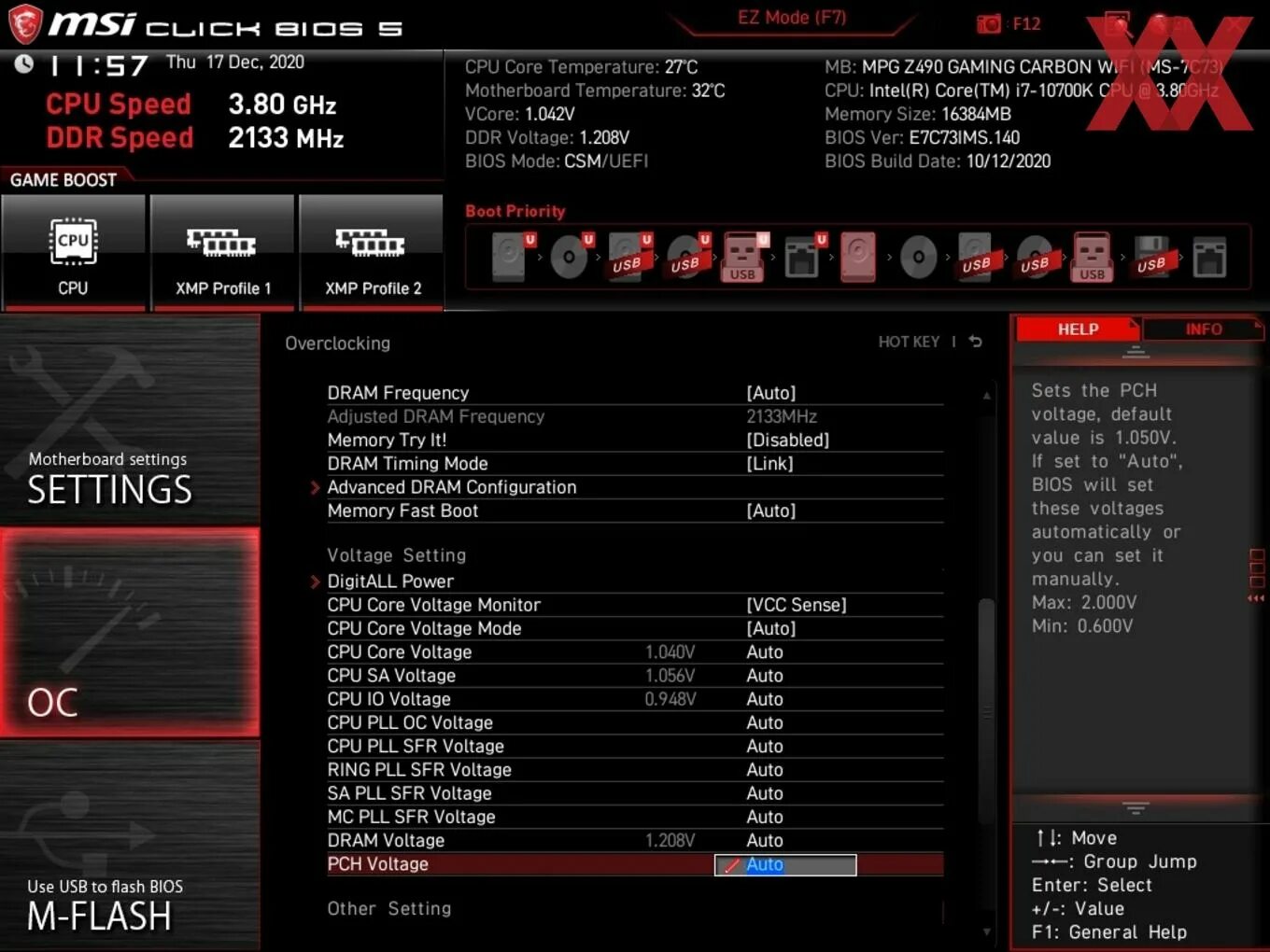Screen dimensions: 1270x952
Task: Select the legacy optical disc boot icon without badge
Action: [919, 257]
